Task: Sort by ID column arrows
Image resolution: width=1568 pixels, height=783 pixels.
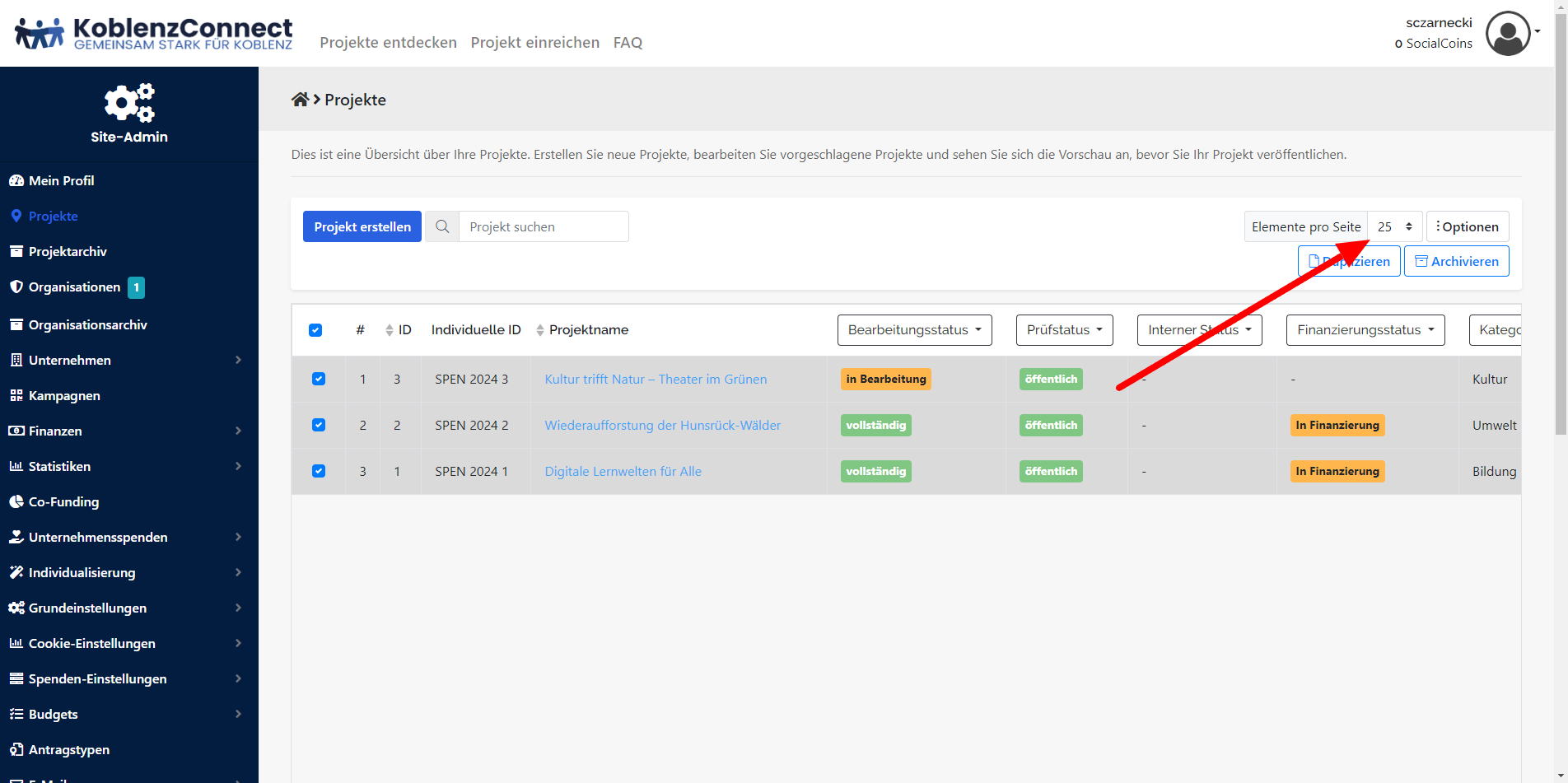Action: click(x=390, y=330)
